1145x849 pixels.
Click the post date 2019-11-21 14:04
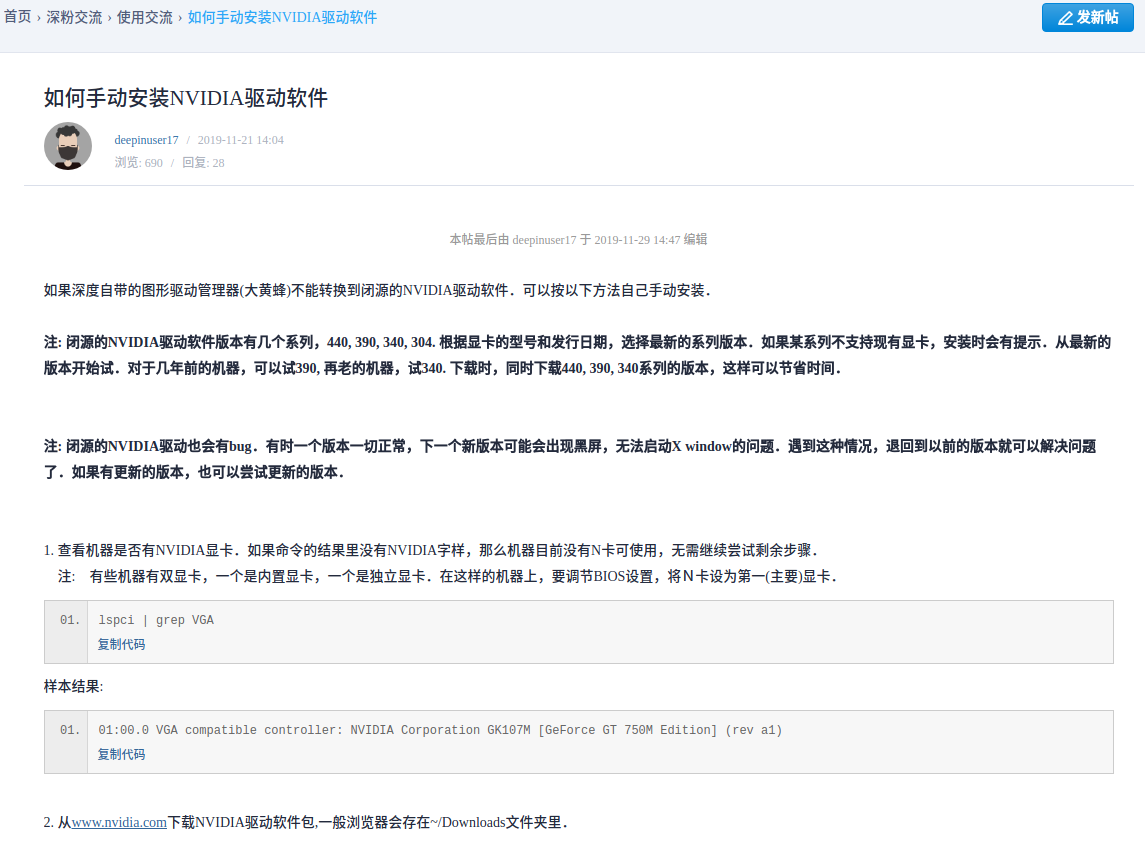[x=240, y=140]
